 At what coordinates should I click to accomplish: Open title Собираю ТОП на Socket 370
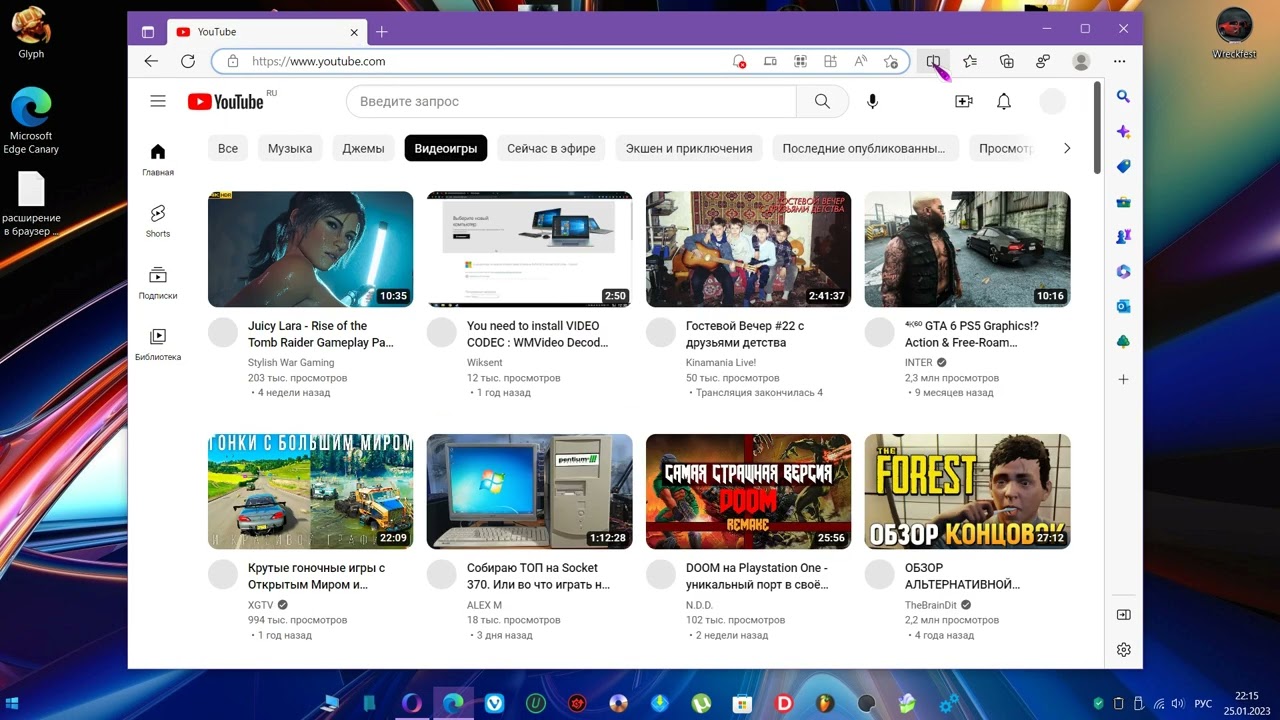coord(538,576)
